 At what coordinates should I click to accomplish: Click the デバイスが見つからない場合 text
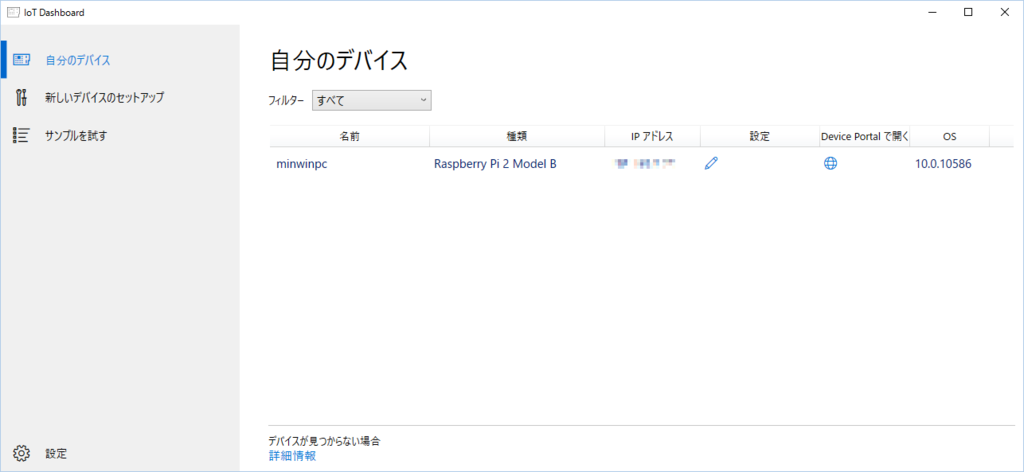pos(325,441)
